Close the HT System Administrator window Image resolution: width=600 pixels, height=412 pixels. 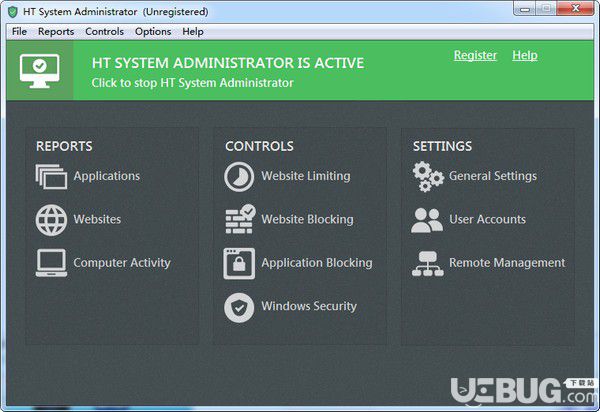coord(575,8)
